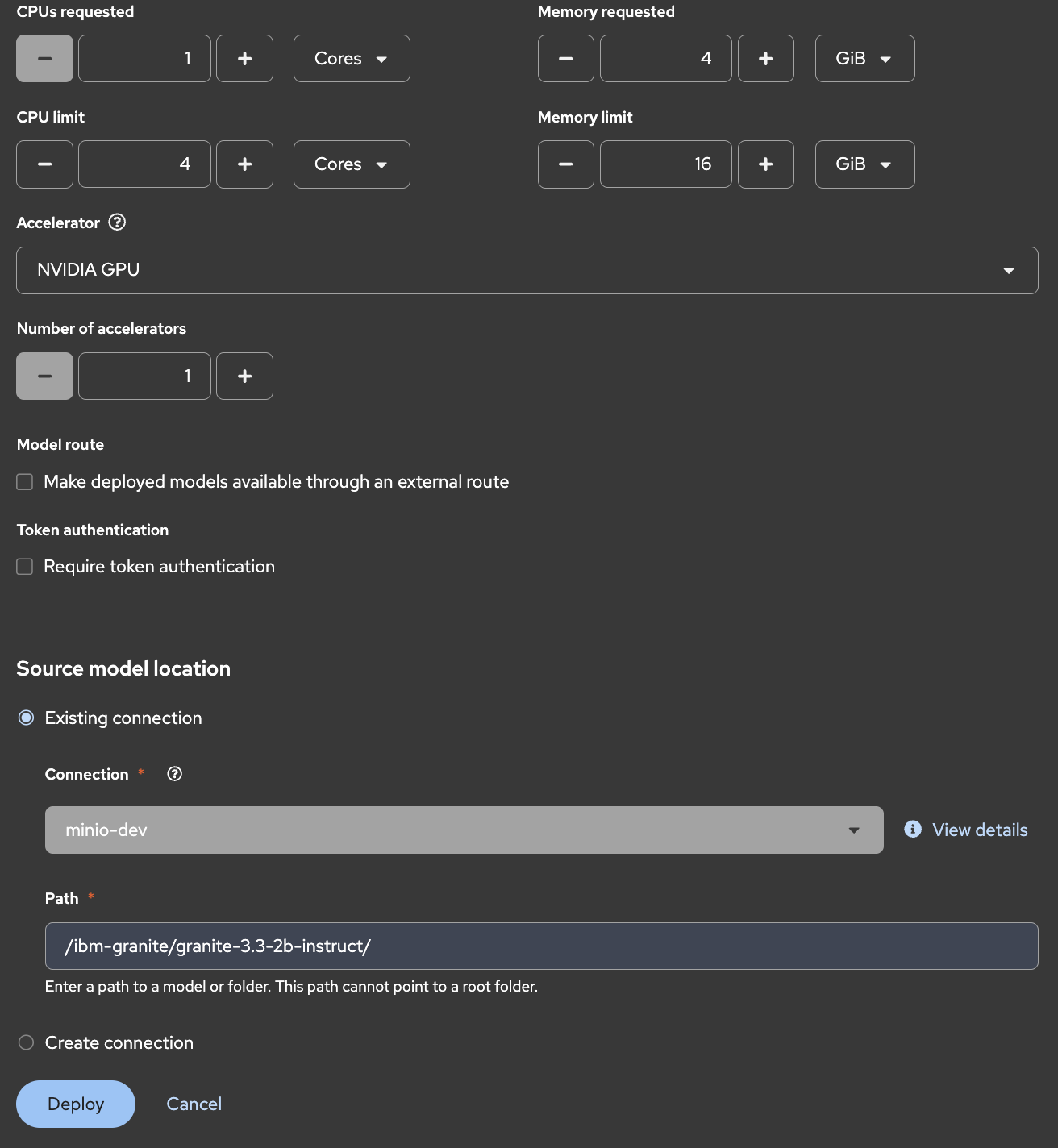Select the Existing connection radio button
Screen dimensions: 1058x1148
point(27,717)
